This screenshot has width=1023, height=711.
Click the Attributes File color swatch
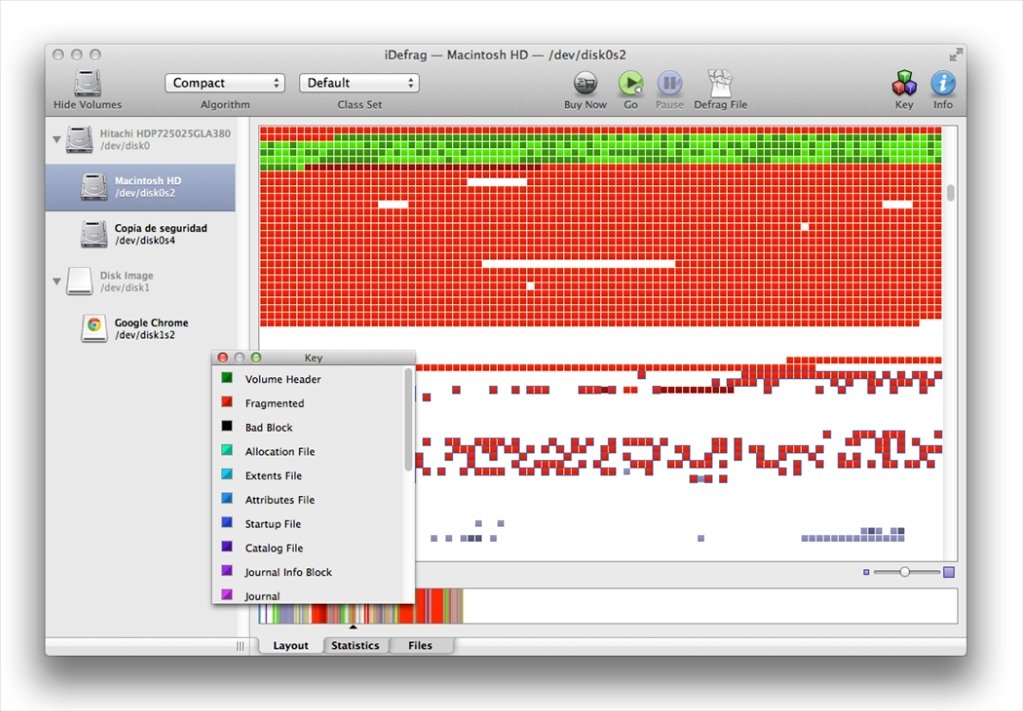tap(227, 498)
